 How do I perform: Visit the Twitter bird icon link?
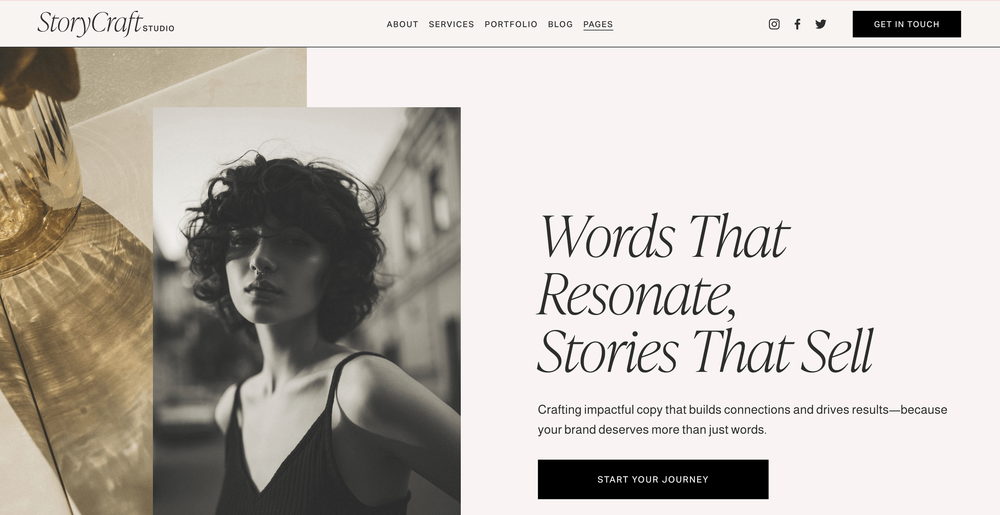[x=821, y=24]
